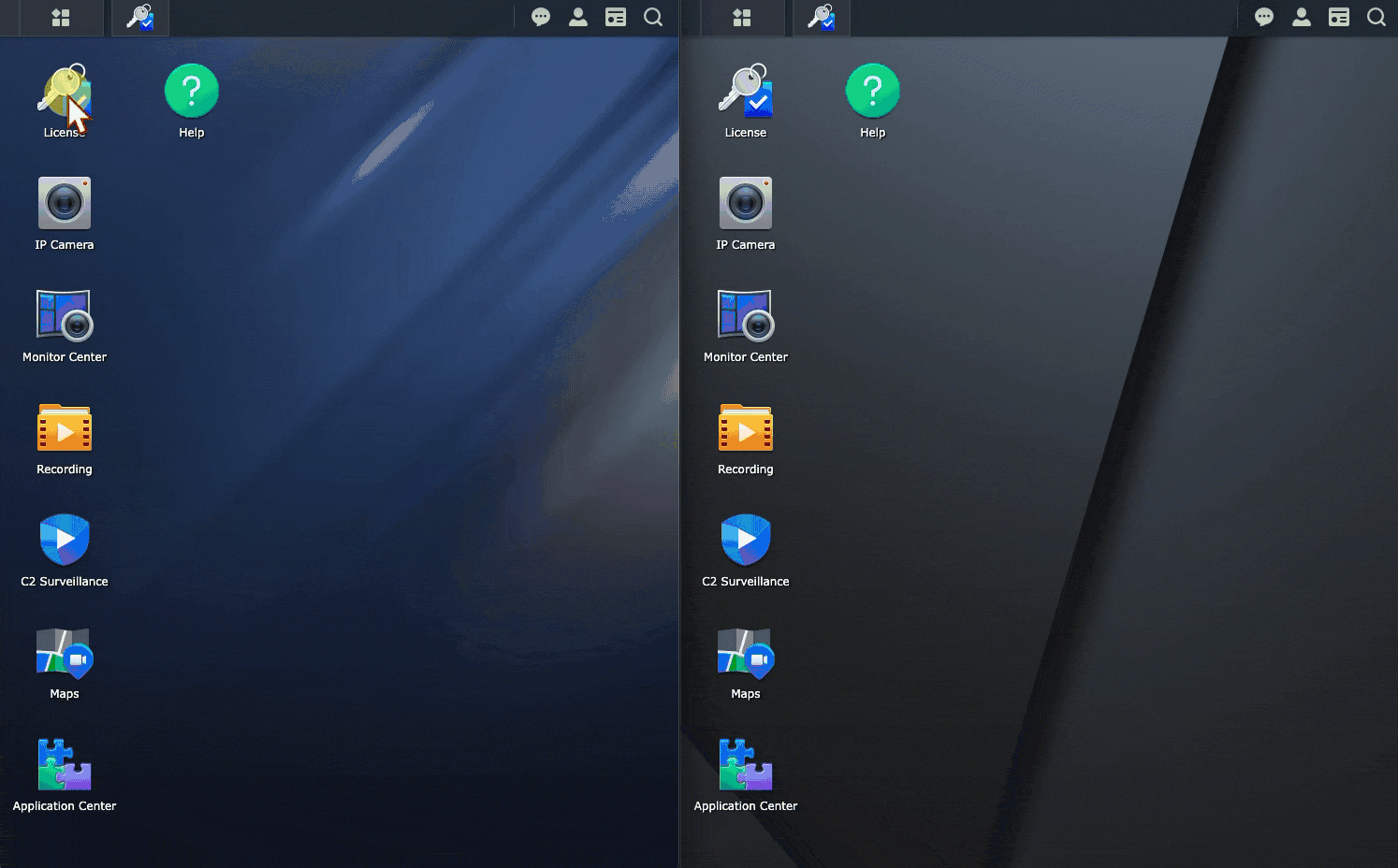Launch Recording on the dark-themed desktop

click(x=746, y=428)
